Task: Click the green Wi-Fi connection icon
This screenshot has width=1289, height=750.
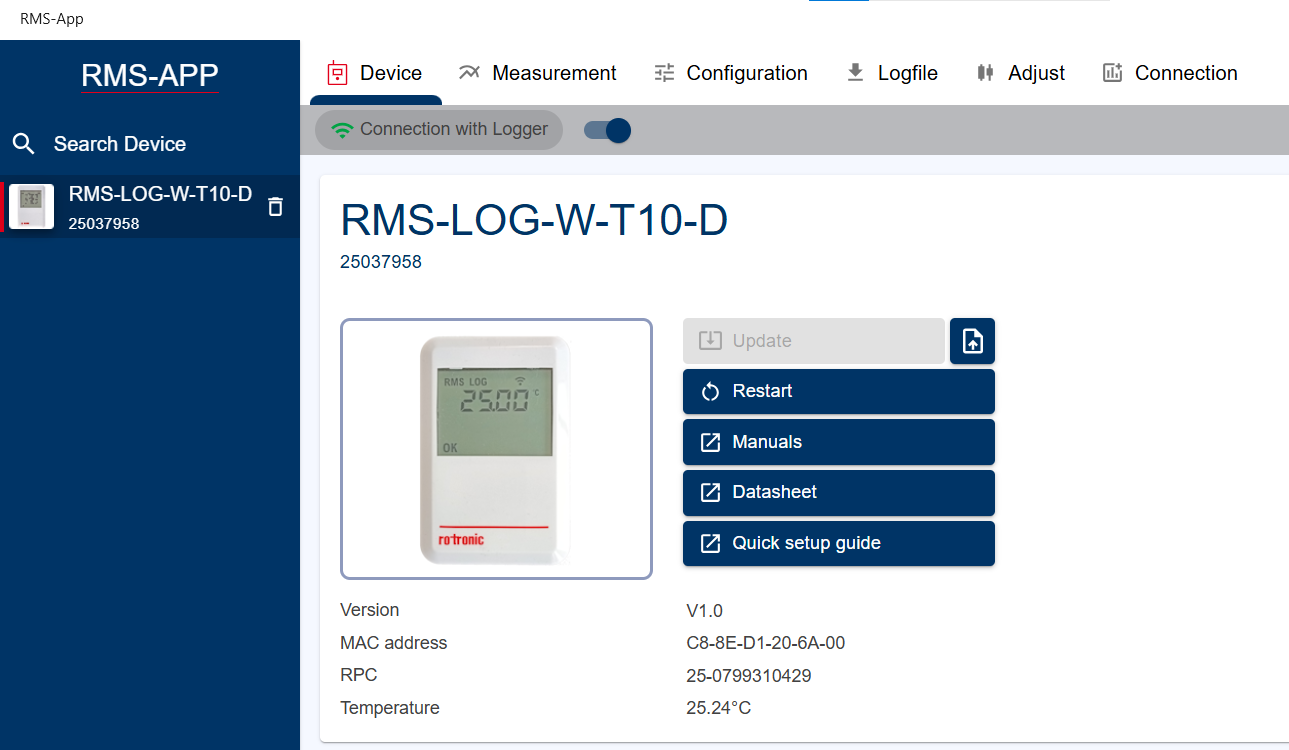Action: click(x=342, y=130)
